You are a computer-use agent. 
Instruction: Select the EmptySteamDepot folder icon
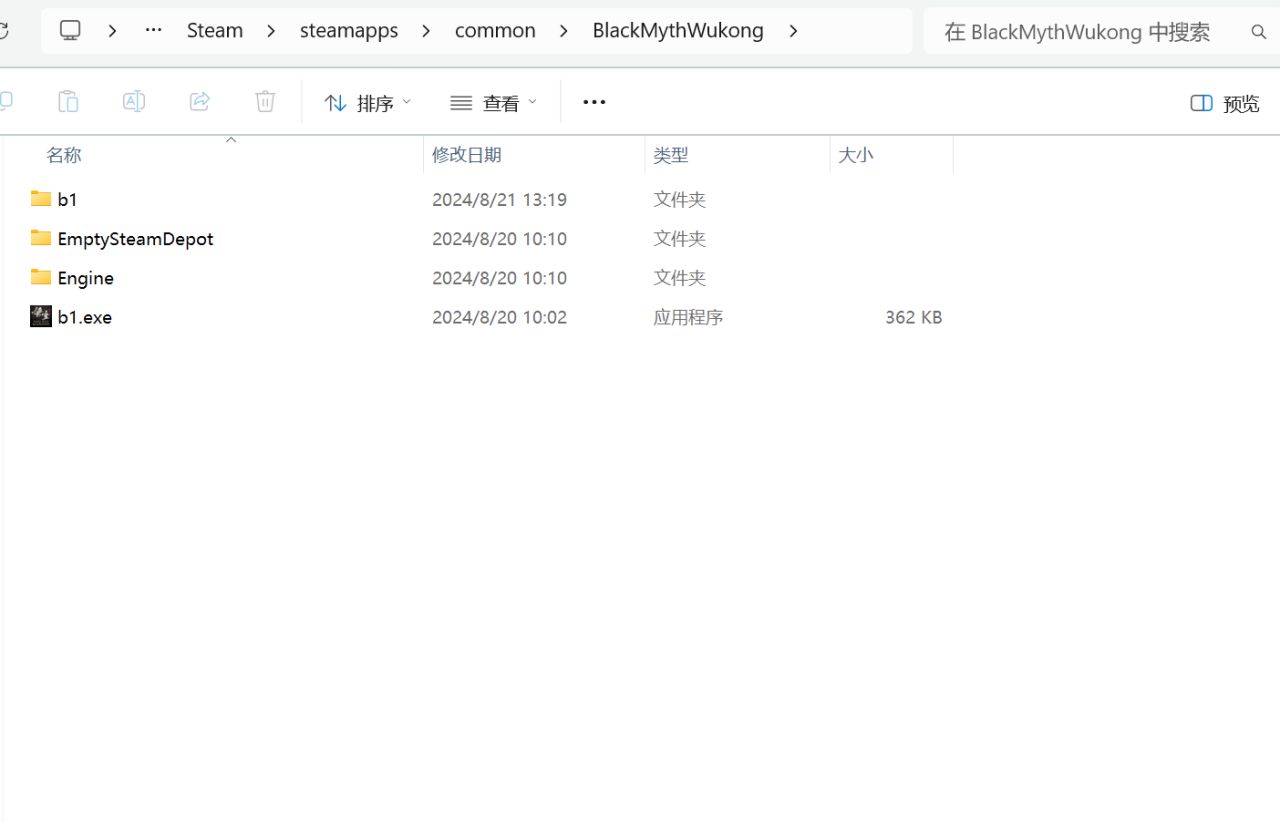pos(41,237)
